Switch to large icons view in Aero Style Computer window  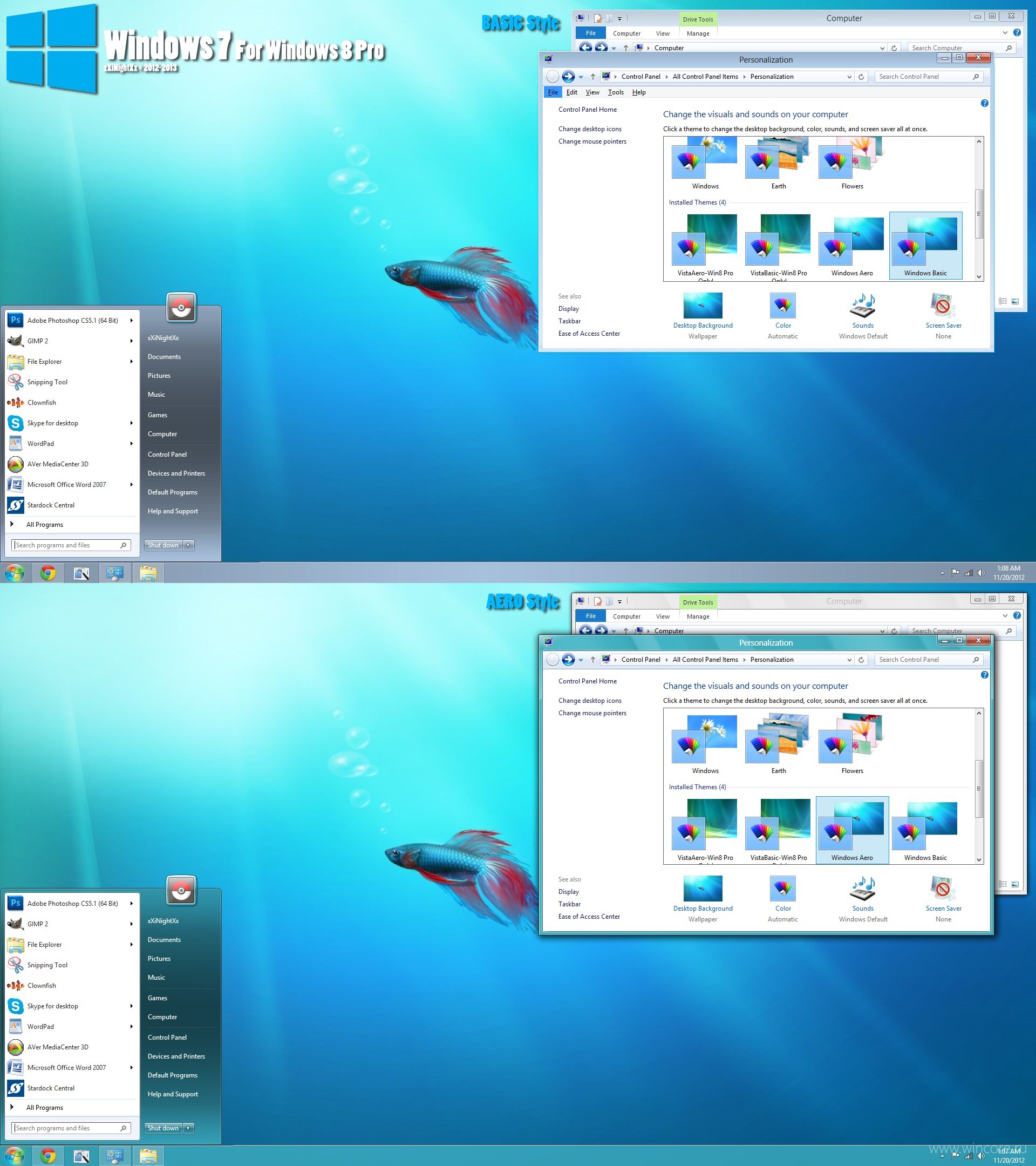[1015, 884]
